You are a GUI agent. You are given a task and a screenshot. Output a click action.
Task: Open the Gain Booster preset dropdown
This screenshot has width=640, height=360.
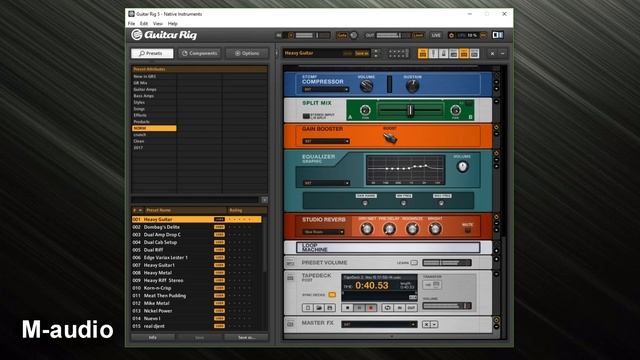325,141
